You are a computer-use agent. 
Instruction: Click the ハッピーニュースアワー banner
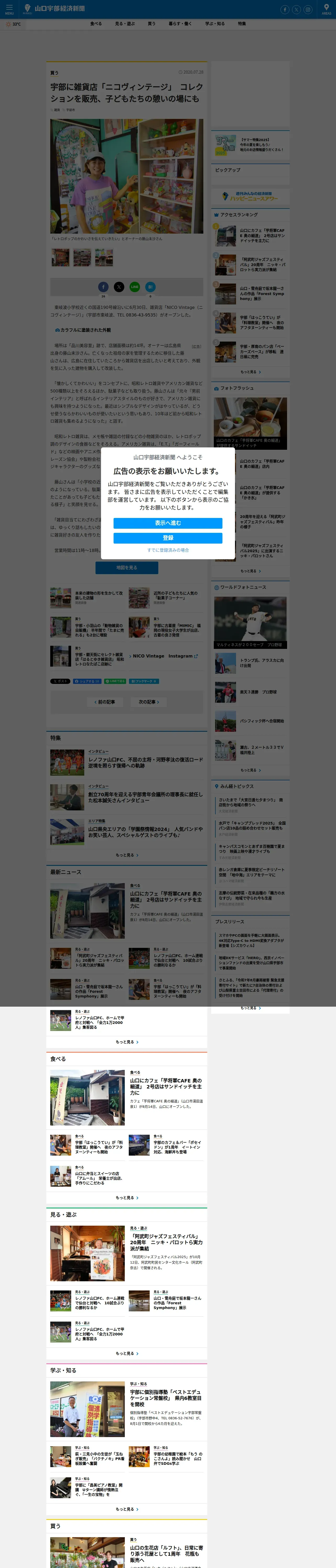[x=250, y=196]
